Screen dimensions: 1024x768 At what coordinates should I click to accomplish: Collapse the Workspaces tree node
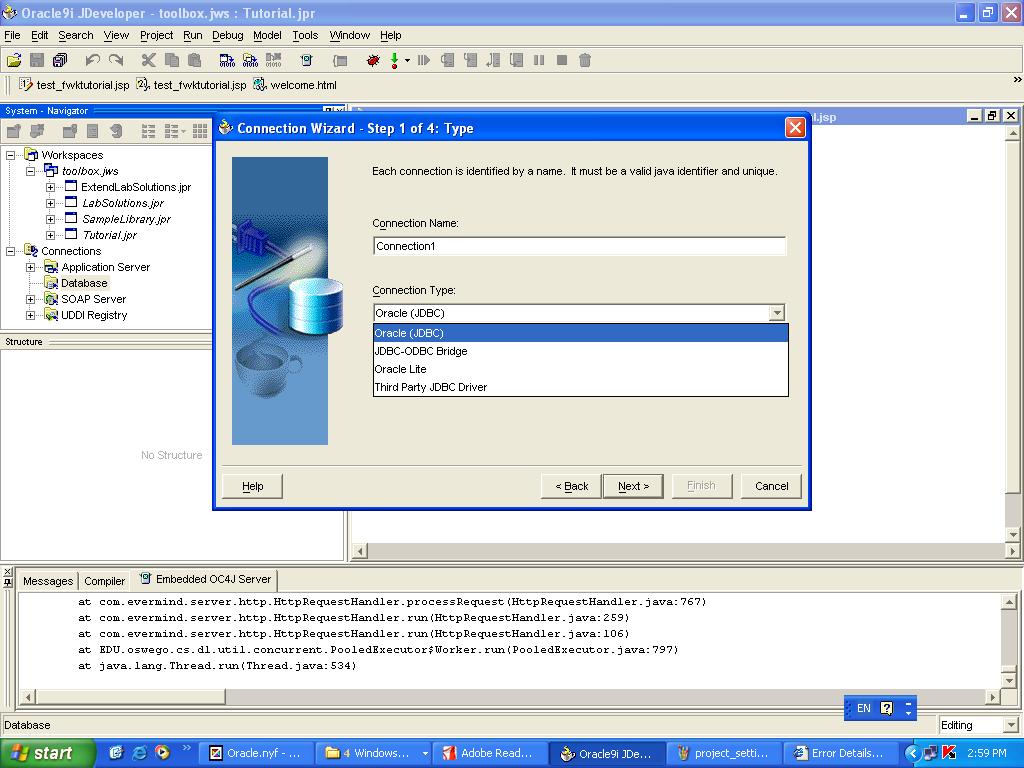pyautogui.click(x=10, y=155)
